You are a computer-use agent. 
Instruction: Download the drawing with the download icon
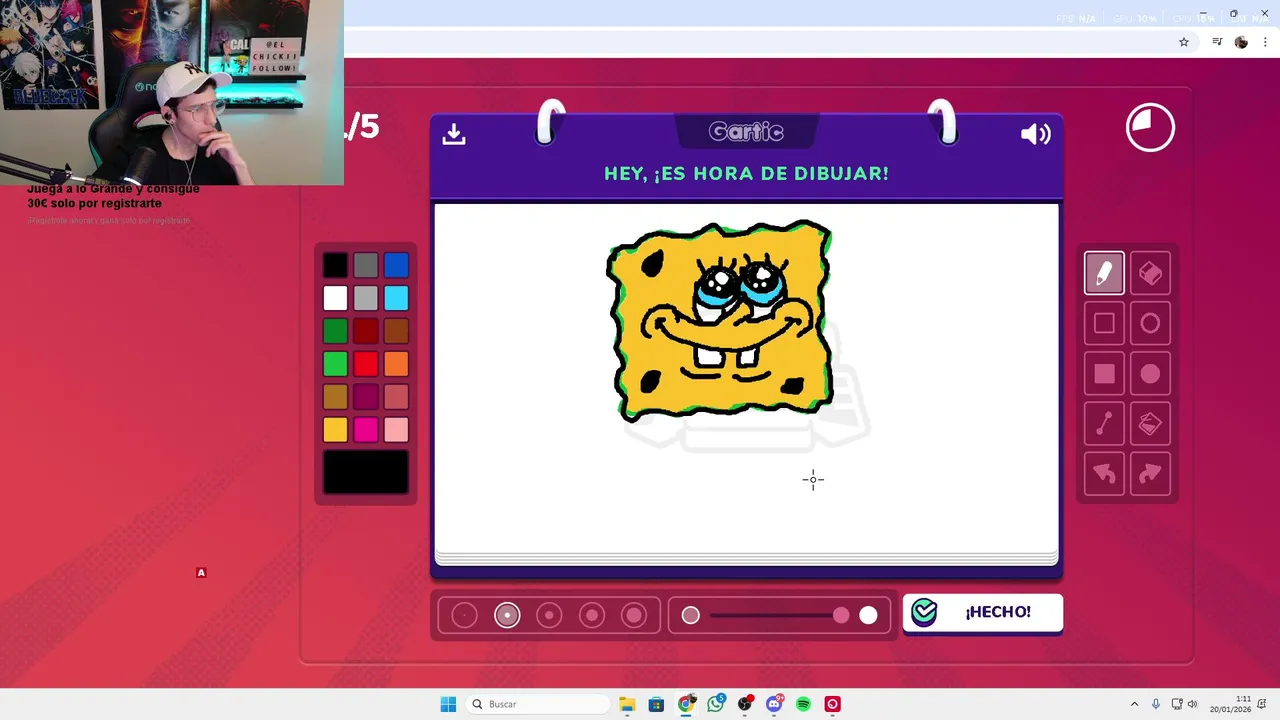pos(454,134)
